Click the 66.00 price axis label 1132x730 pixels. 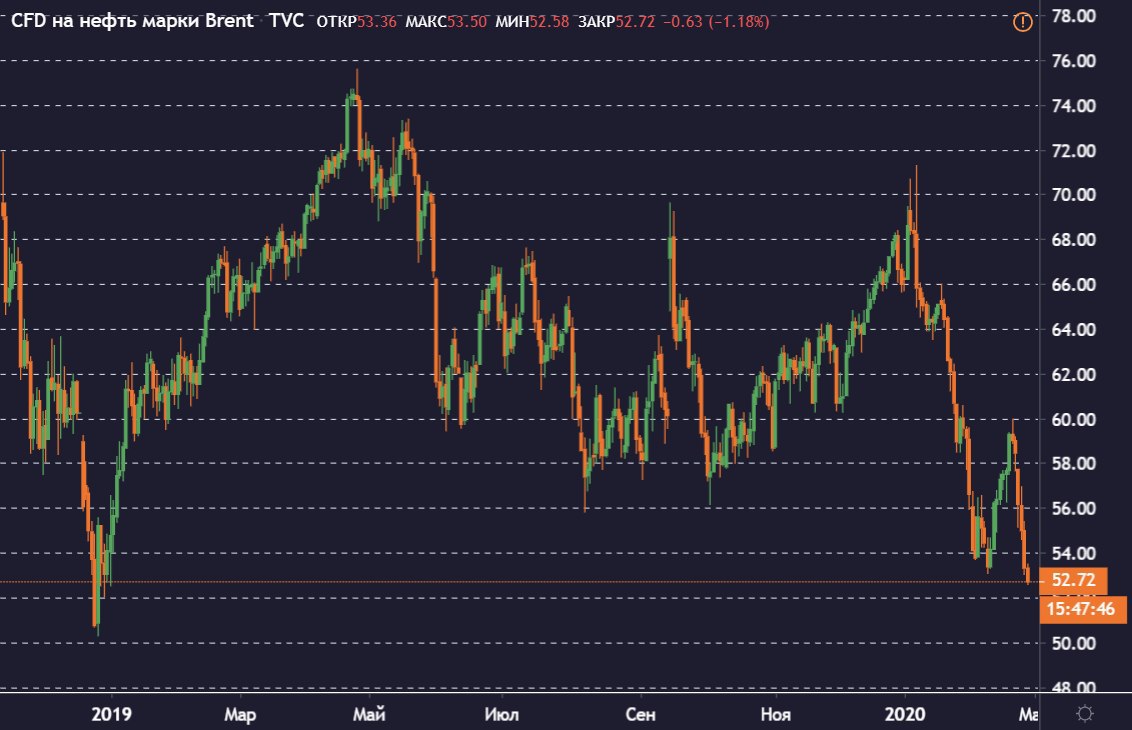tap(1074, 284)
